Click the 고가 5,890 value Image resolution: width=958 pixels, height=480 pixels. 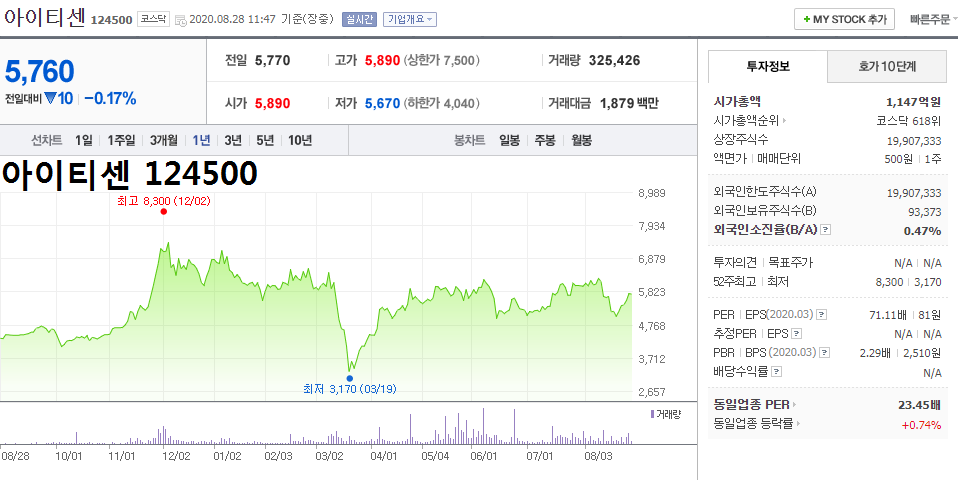click(x=382, y=60)
